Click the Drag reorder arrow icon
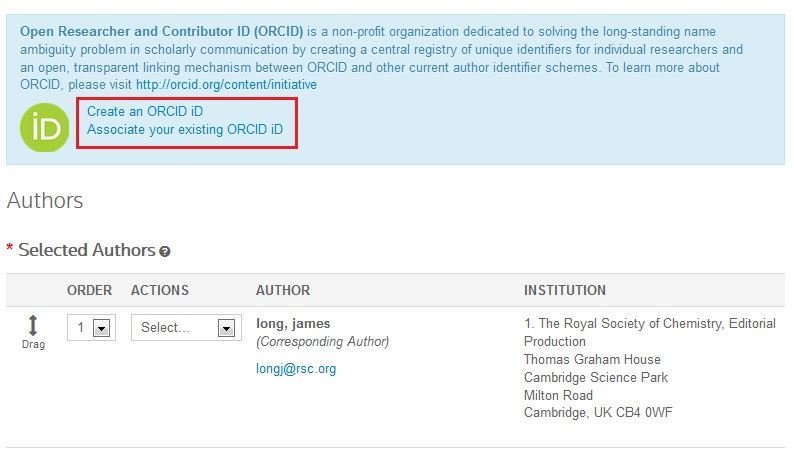This screenshot has width=794, height=458. click(33, 325)
